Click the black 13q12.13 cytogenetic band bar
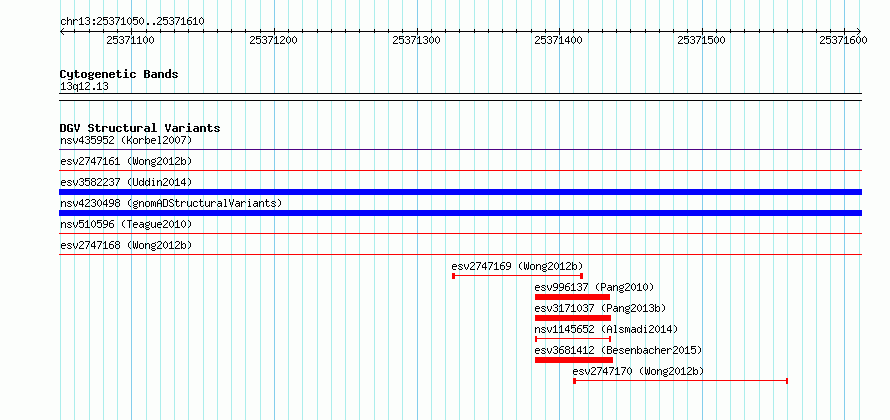 pyautogui.click(x=460, y=97)
